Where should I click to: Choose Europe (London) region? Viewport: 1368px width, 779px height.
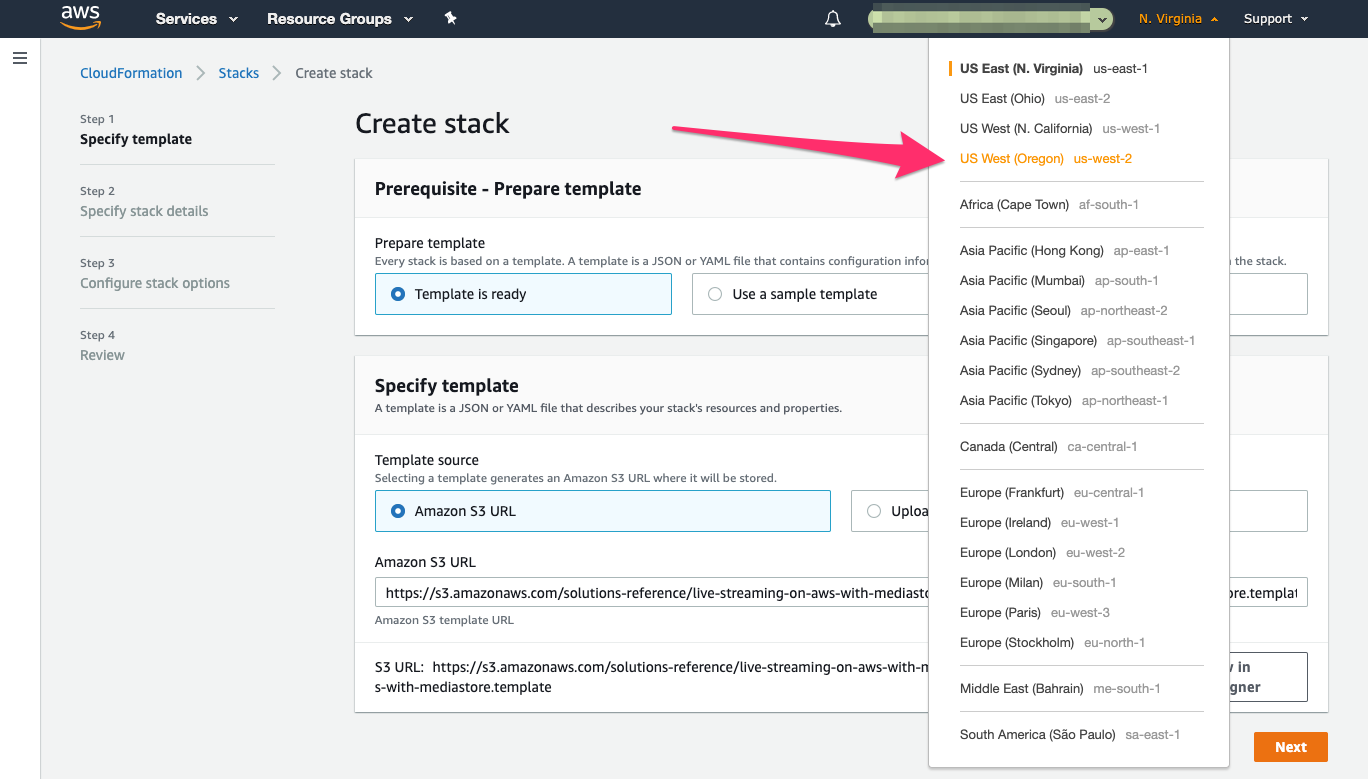[1042, 553]
